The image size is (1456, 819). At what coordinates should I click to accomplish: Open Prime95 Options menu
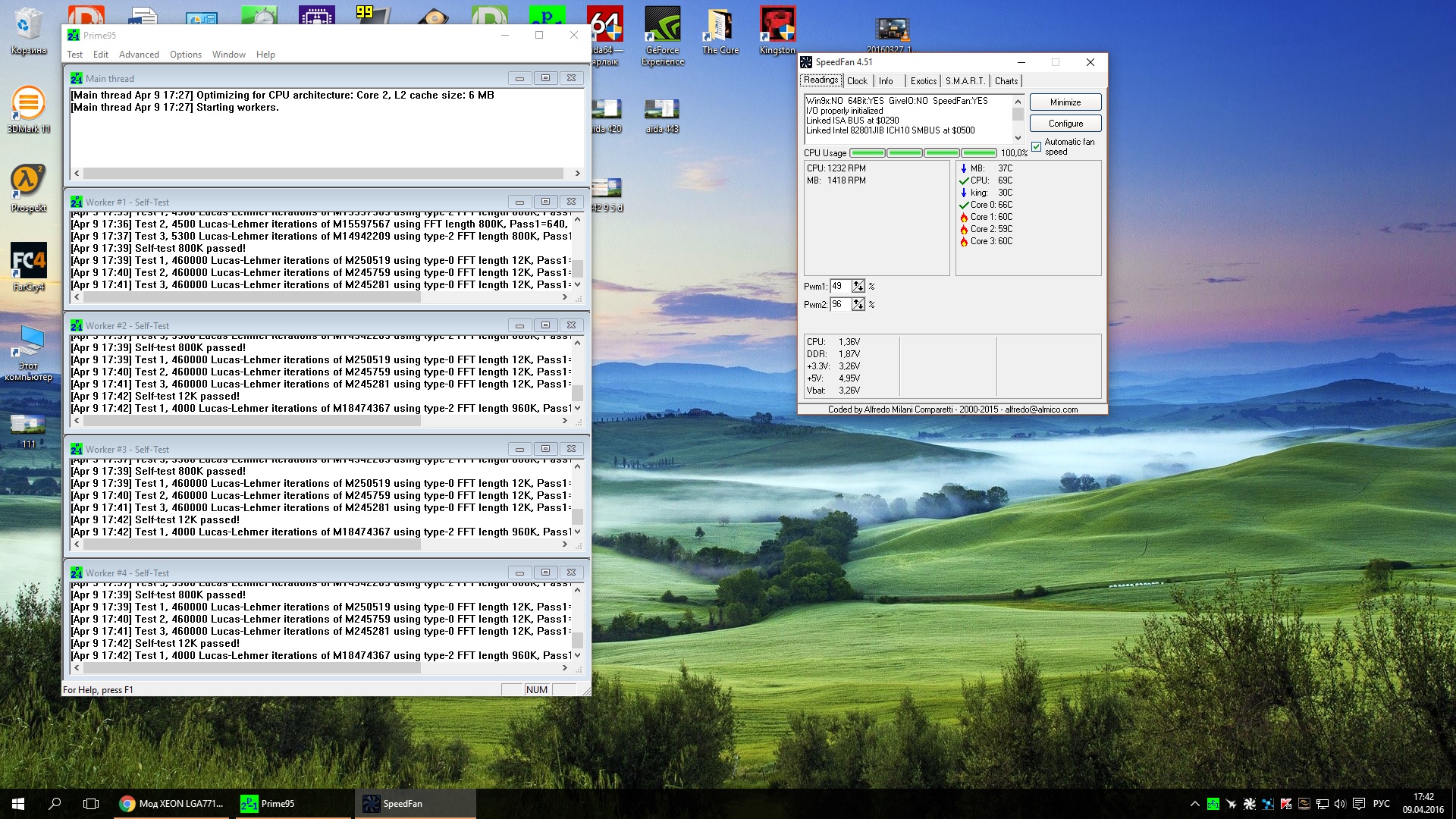[x=185, y=55]
